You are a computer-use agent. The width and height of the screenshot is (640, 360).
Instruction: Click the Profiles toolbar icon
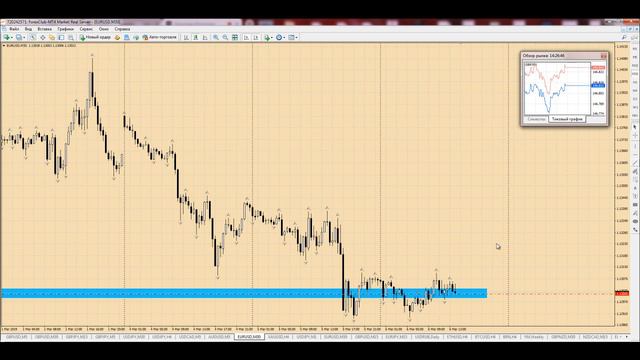tap(19, 37)
